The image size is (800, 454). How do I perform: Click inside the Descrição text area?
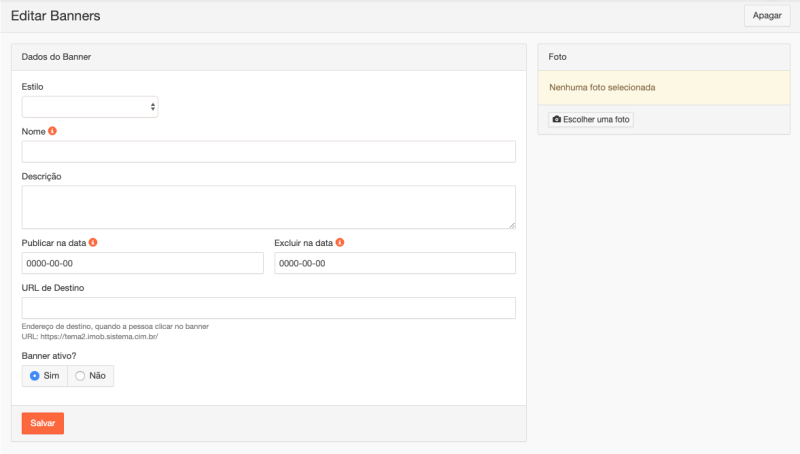[268, 206]
